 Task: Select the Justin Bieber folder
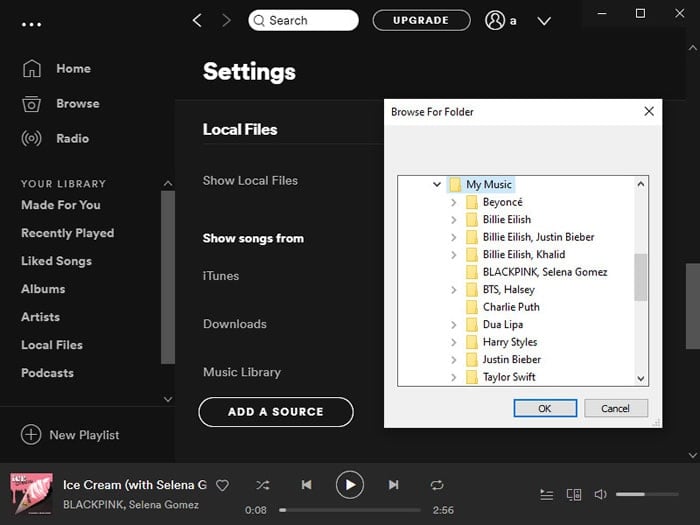pyautogui.click(x=512, y=359)
